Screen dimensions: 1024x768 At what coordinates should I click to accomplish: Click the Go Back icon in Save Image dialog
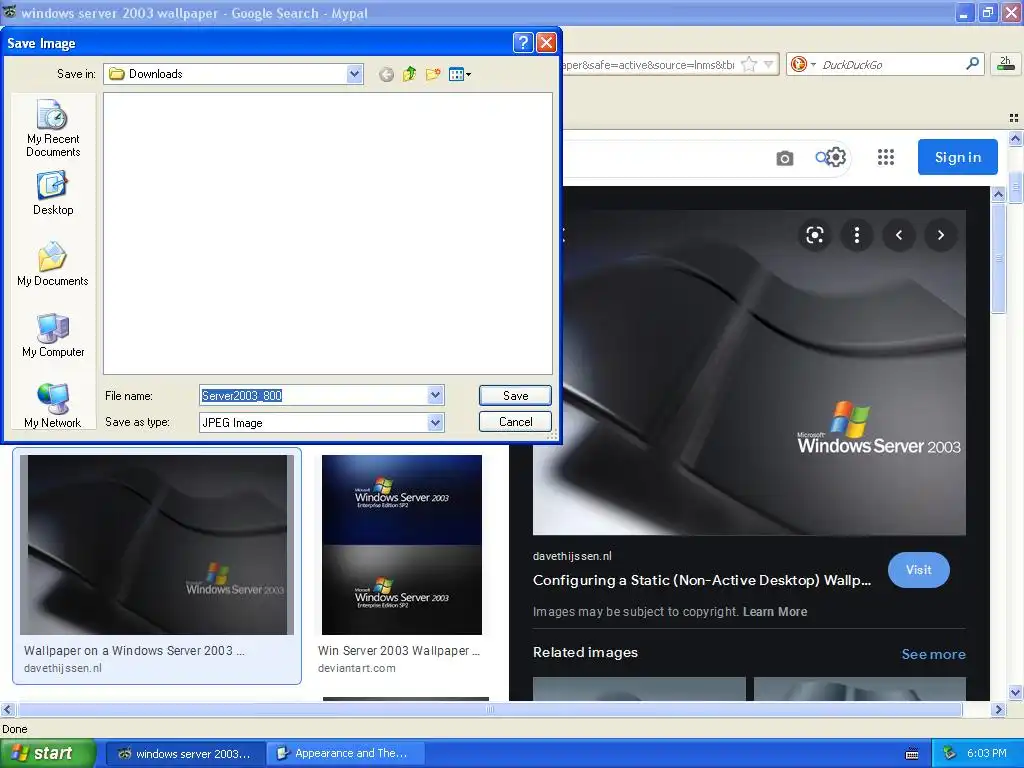[x=386, y=74]
